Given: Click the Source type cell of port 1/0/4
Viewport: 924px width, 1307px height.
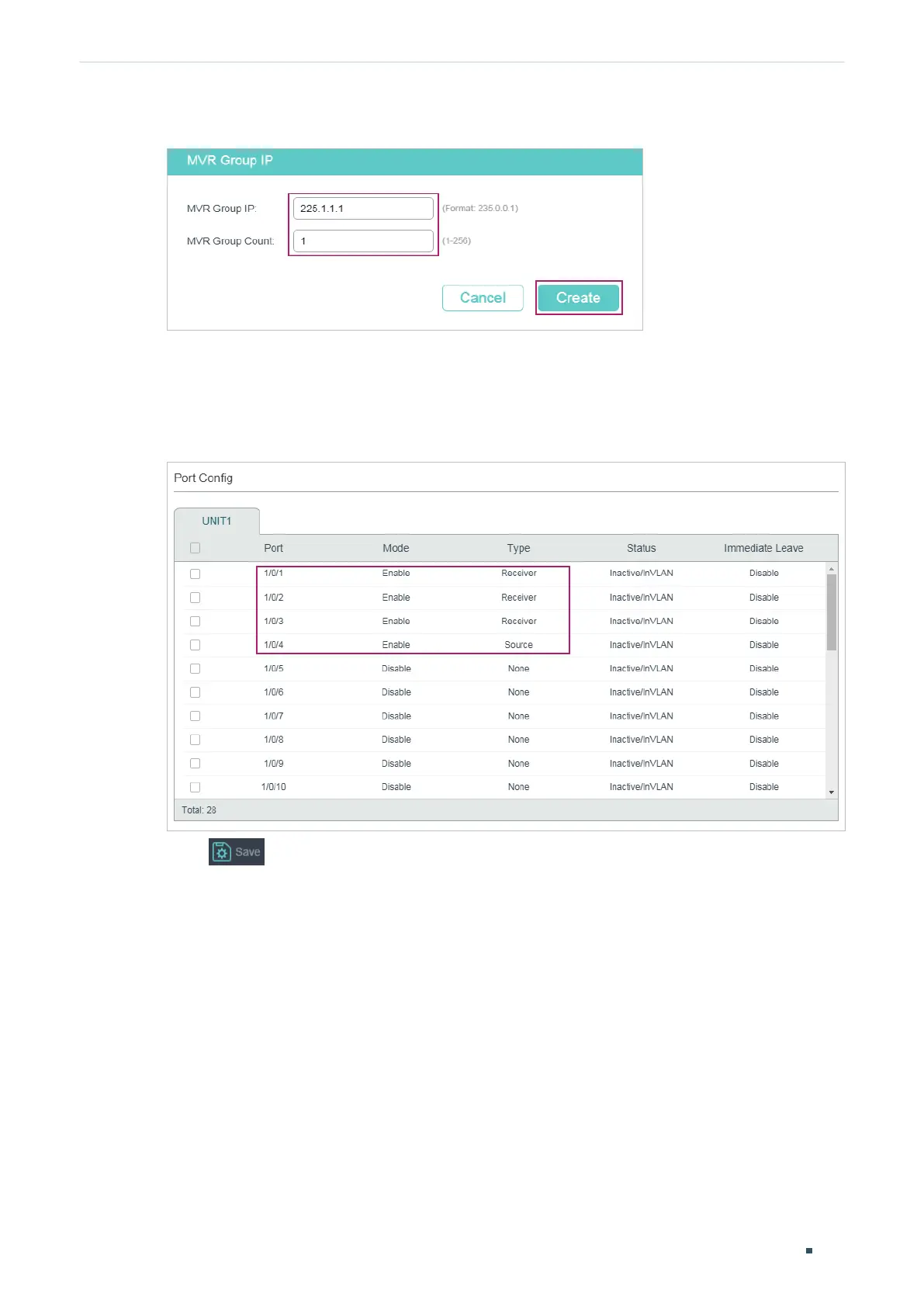Looking at the screenshot, I should point(518,645).
